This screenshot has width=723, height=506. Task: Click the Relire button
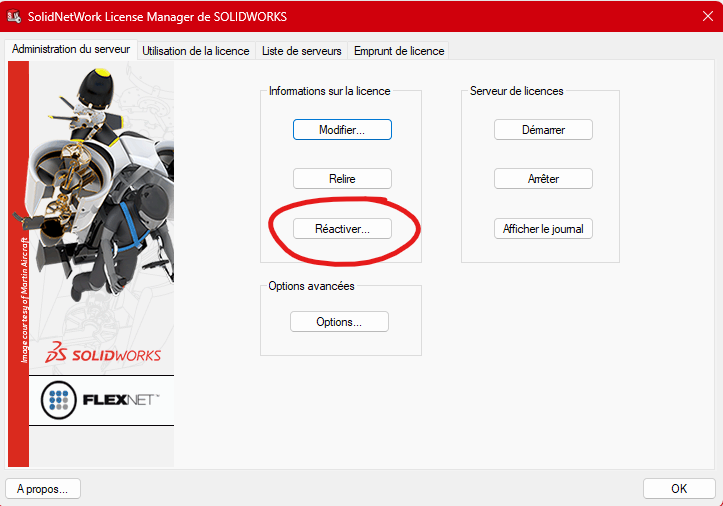point(342,179)
